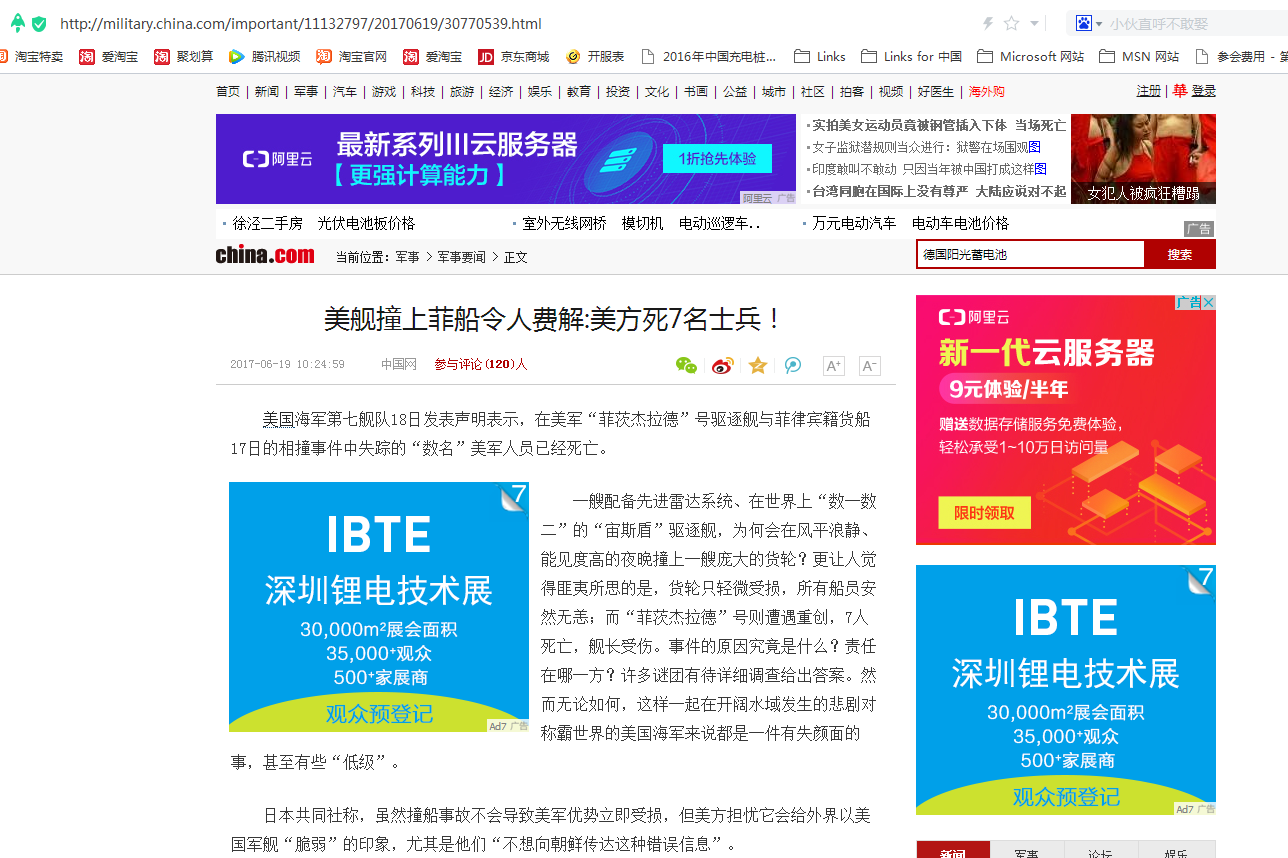Open the Links bookmark folder

820,56
